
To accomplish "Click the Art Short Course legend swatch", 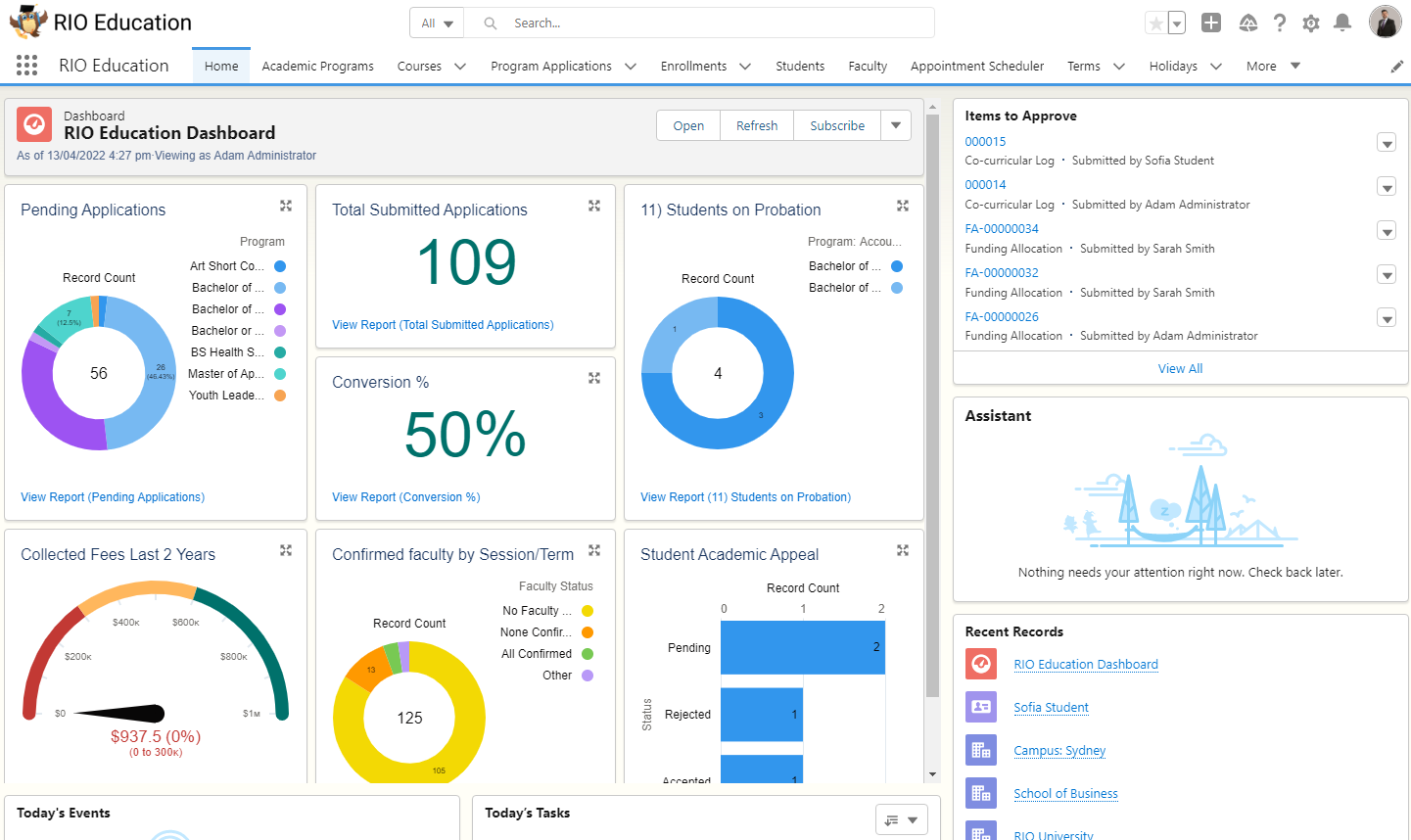I will 280,266.
